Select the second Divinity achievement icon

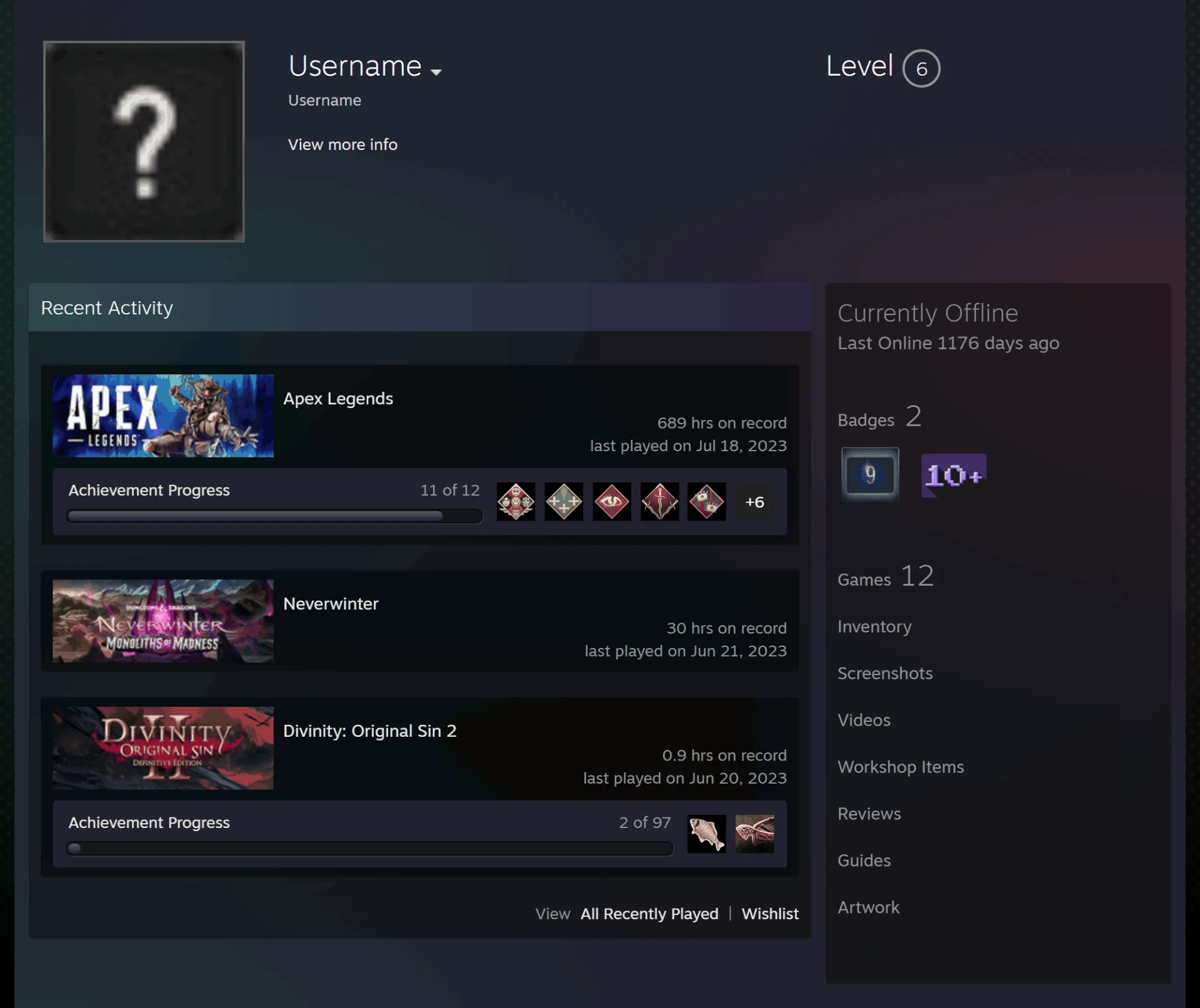coord(754,834)
